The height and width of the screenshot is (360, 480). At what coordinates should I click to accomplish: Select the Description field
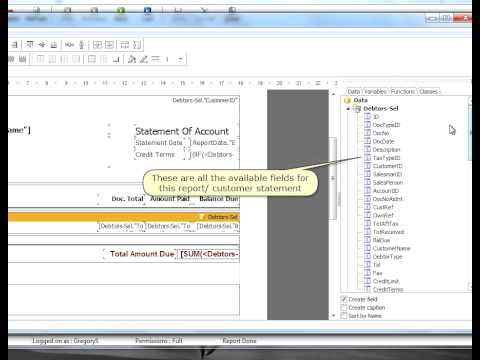382,150
